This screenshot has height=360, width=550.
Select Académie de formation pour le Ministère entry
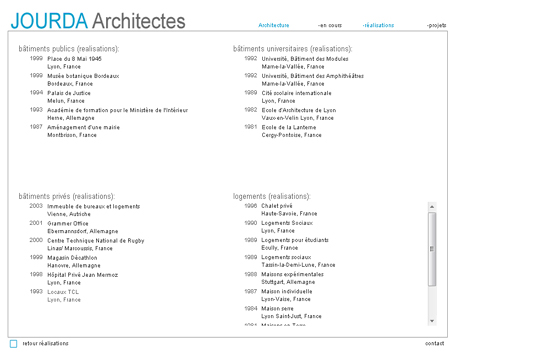(x=118, y=111)
